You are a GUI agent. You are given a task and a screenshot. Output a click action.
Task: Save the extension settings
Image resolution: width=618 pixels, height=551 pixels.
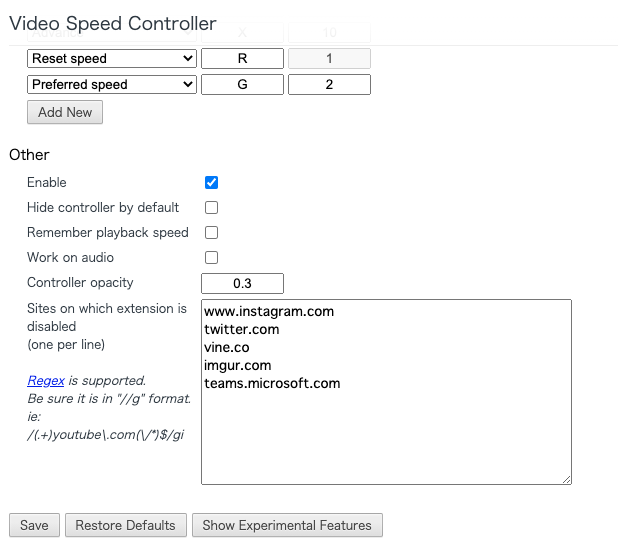tap(34, 525)
